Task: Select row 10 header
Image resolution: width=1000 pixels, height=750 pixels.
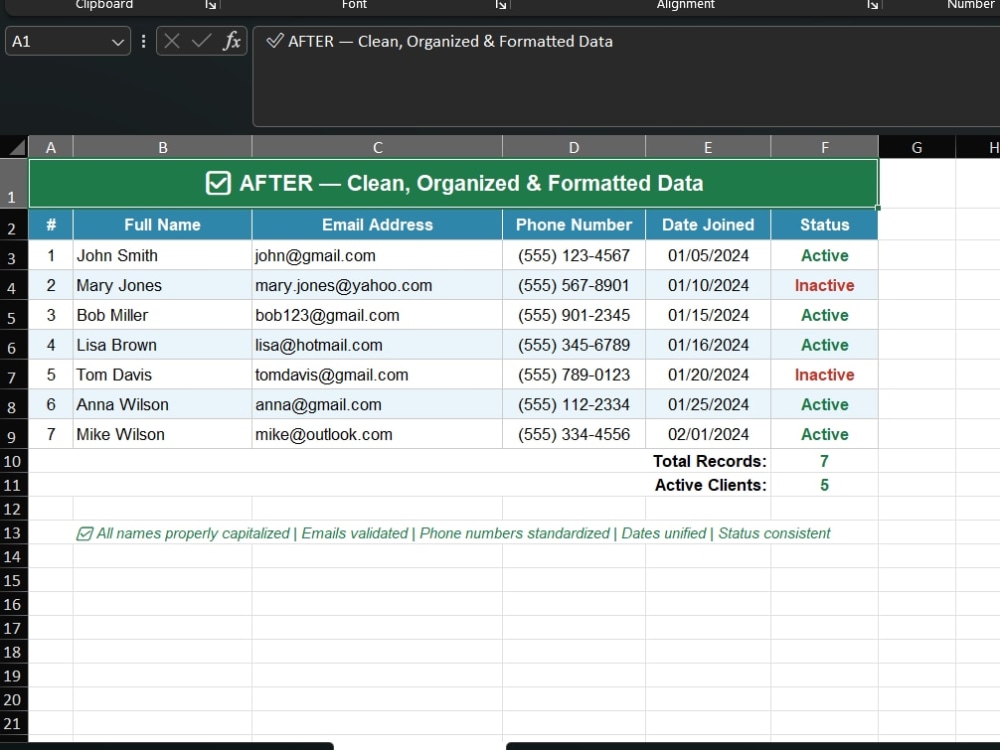Action: tap(13, 461)
